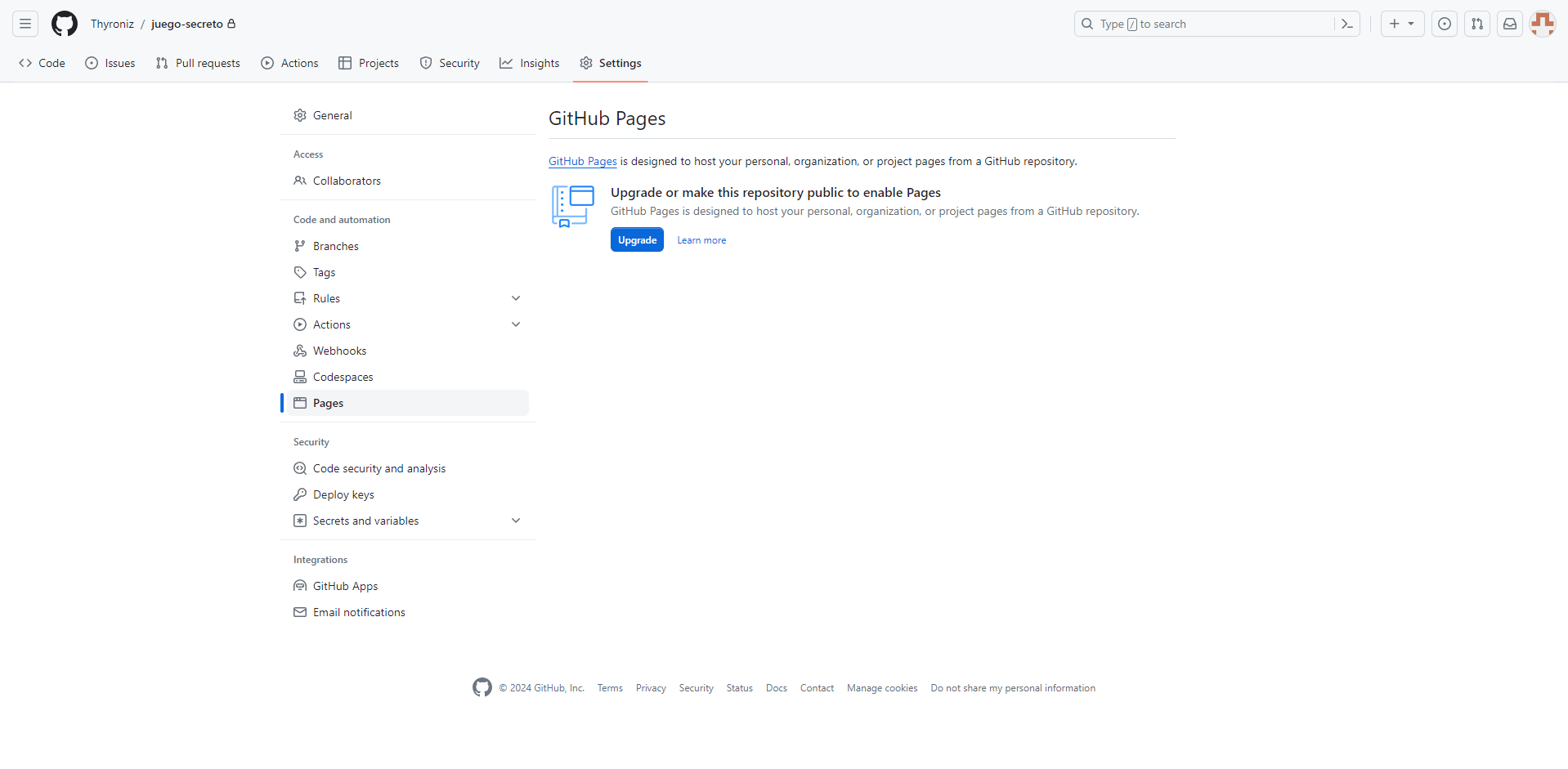Open Webhooks settings
This screenshot has width=1568, height=769.
[x=408, y=351]
